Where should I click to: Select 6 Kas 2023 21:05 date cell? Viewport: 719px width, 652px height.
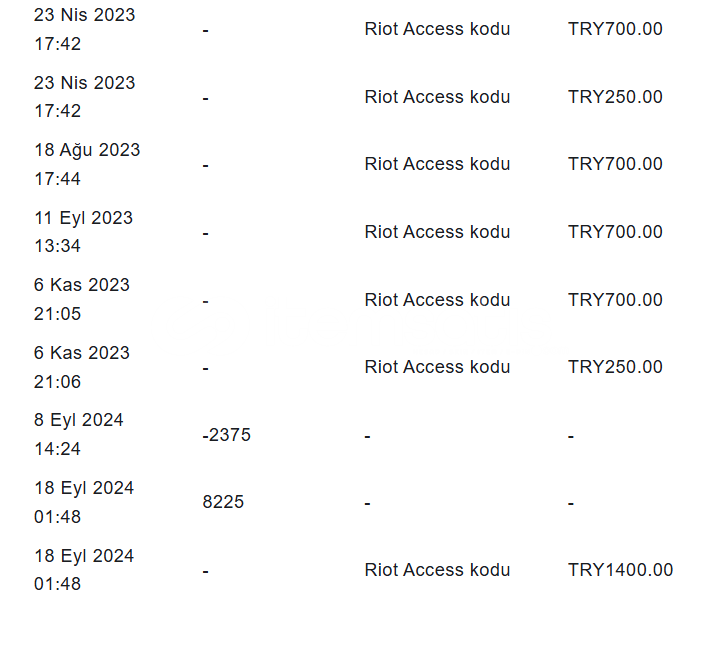coord(82,299)
